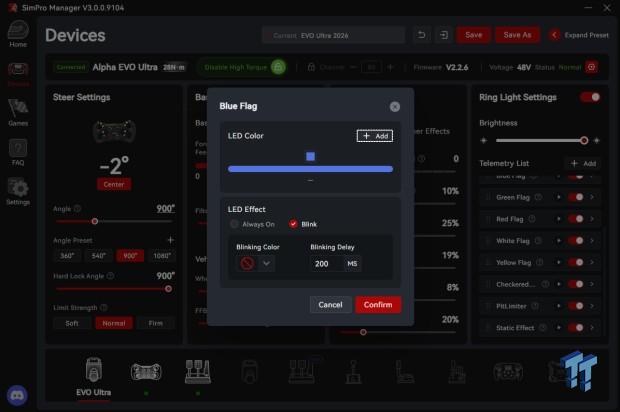Decrease channel with the minus icon
Viewport: 620px width, 412px height.
353,67
